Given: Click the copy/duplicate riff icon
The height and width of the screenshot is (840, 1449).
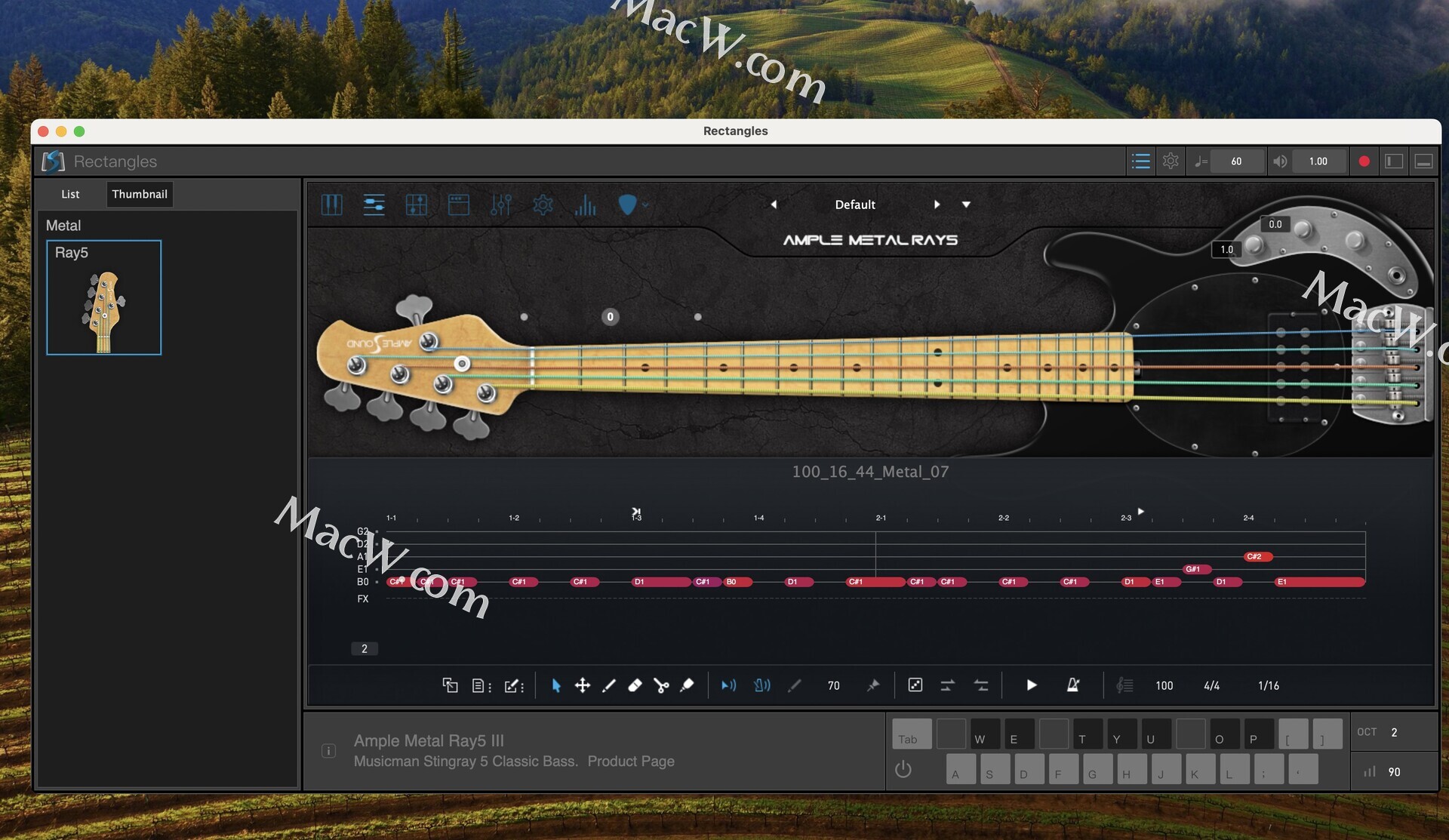Looking at the screenshot, I should 450,685.
